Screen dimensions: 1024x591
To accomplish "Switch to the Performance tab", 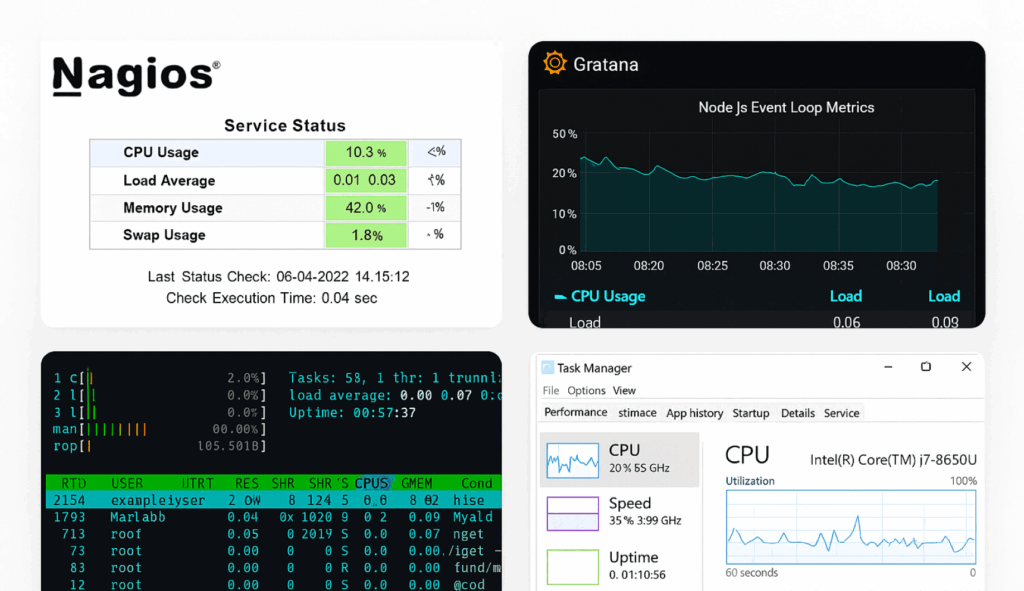I will pos(575,412).
